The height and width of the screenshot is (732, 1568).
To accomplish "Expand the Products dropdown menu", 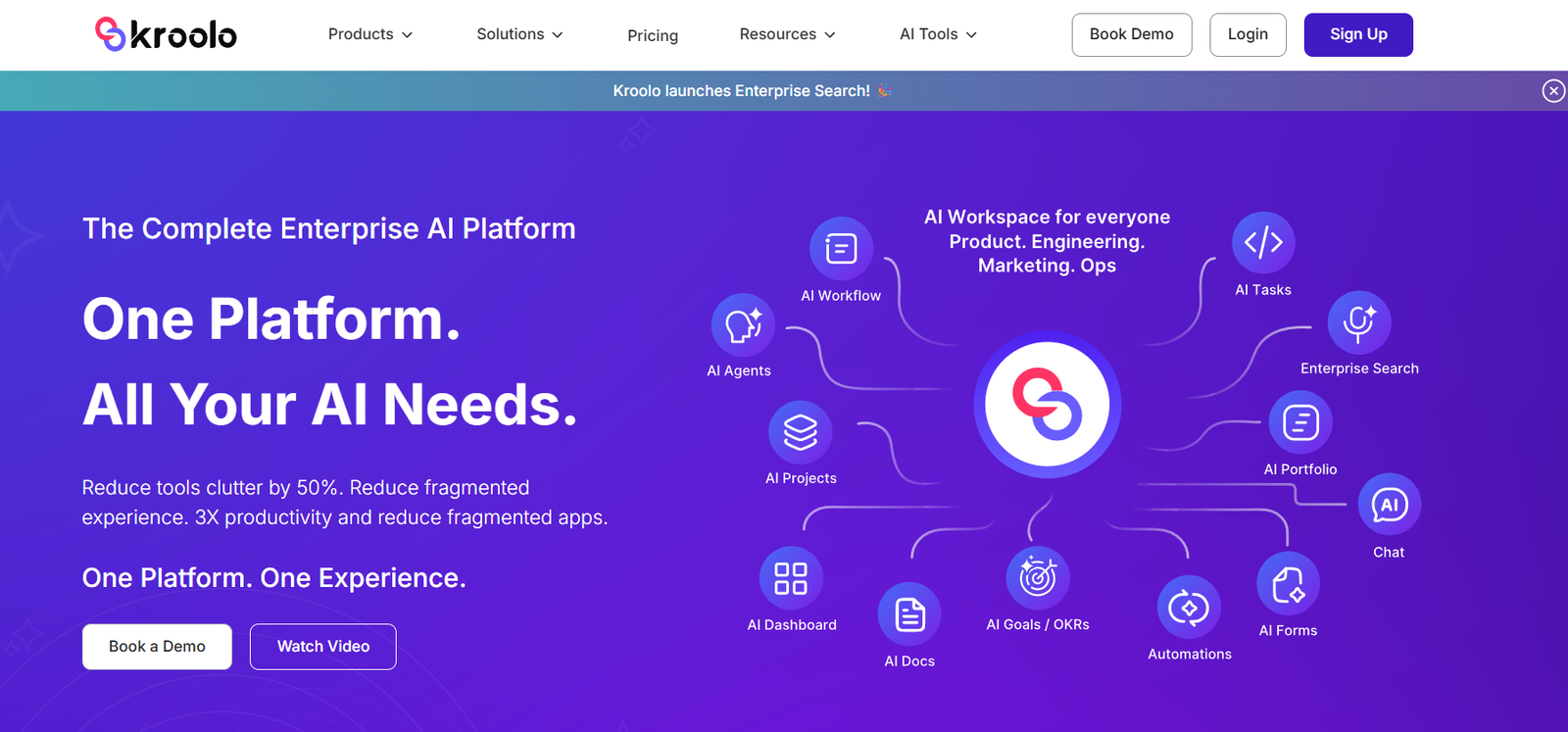I will coord(369,34).
